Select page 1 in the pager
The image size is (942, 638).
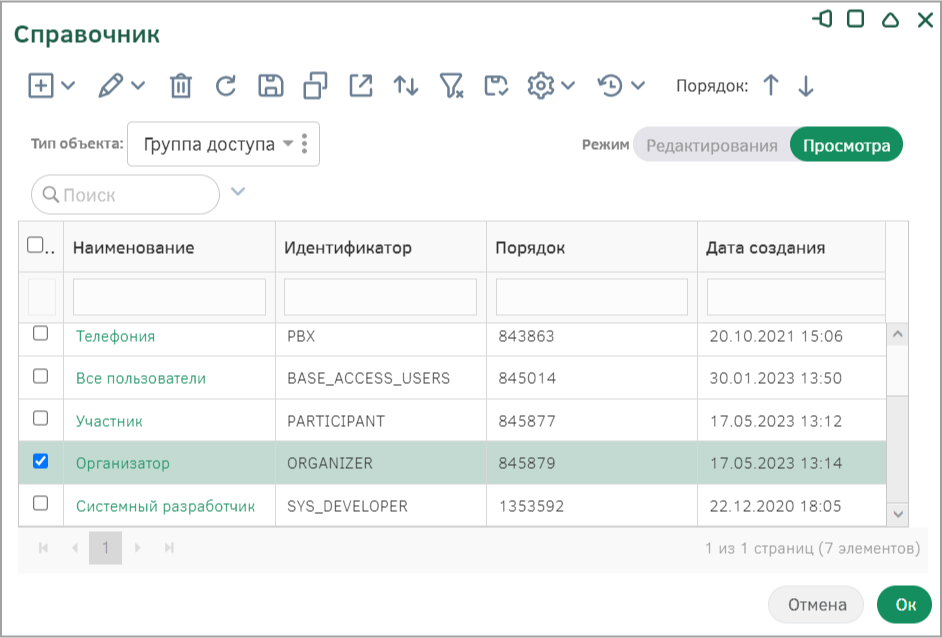pyautogui.click(x=105, y=548)
